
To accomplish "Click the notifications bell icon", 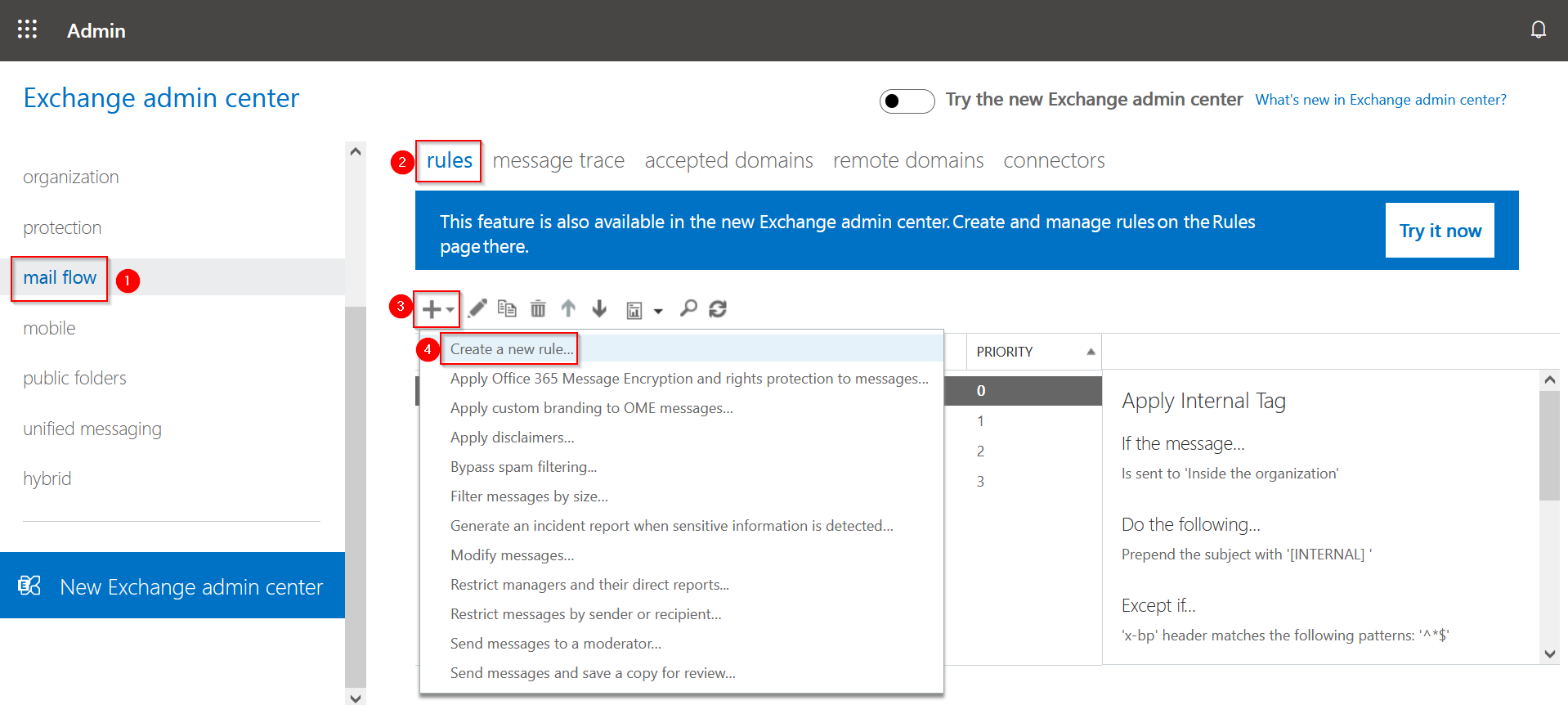I will 1538,30.
